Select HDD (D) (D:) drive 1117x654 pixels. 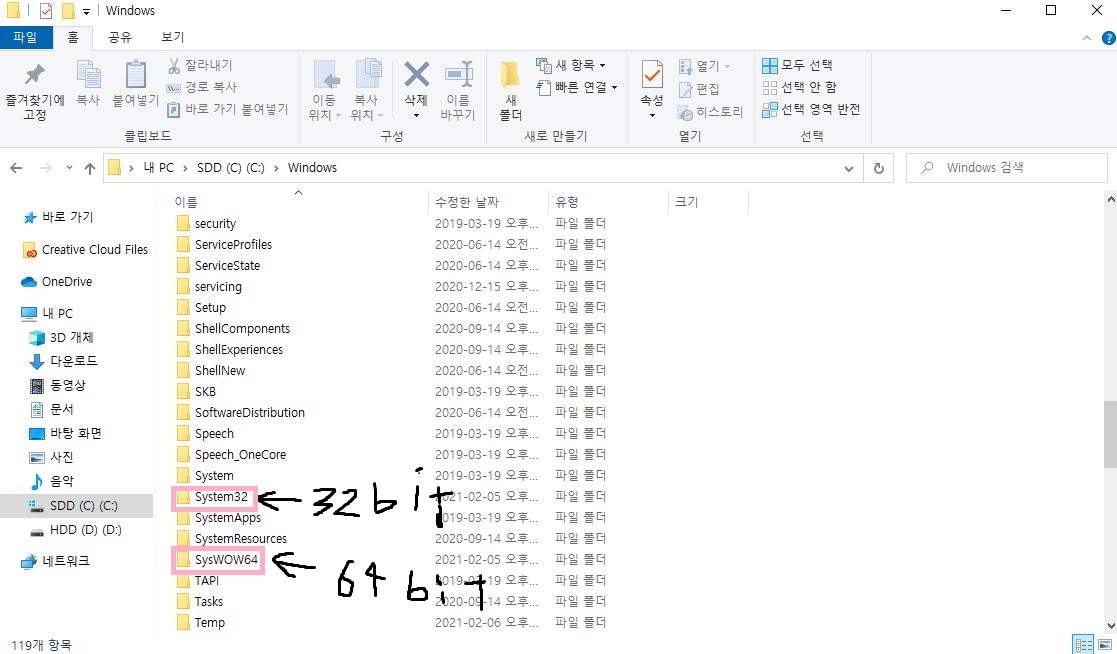tap(85, 530)
